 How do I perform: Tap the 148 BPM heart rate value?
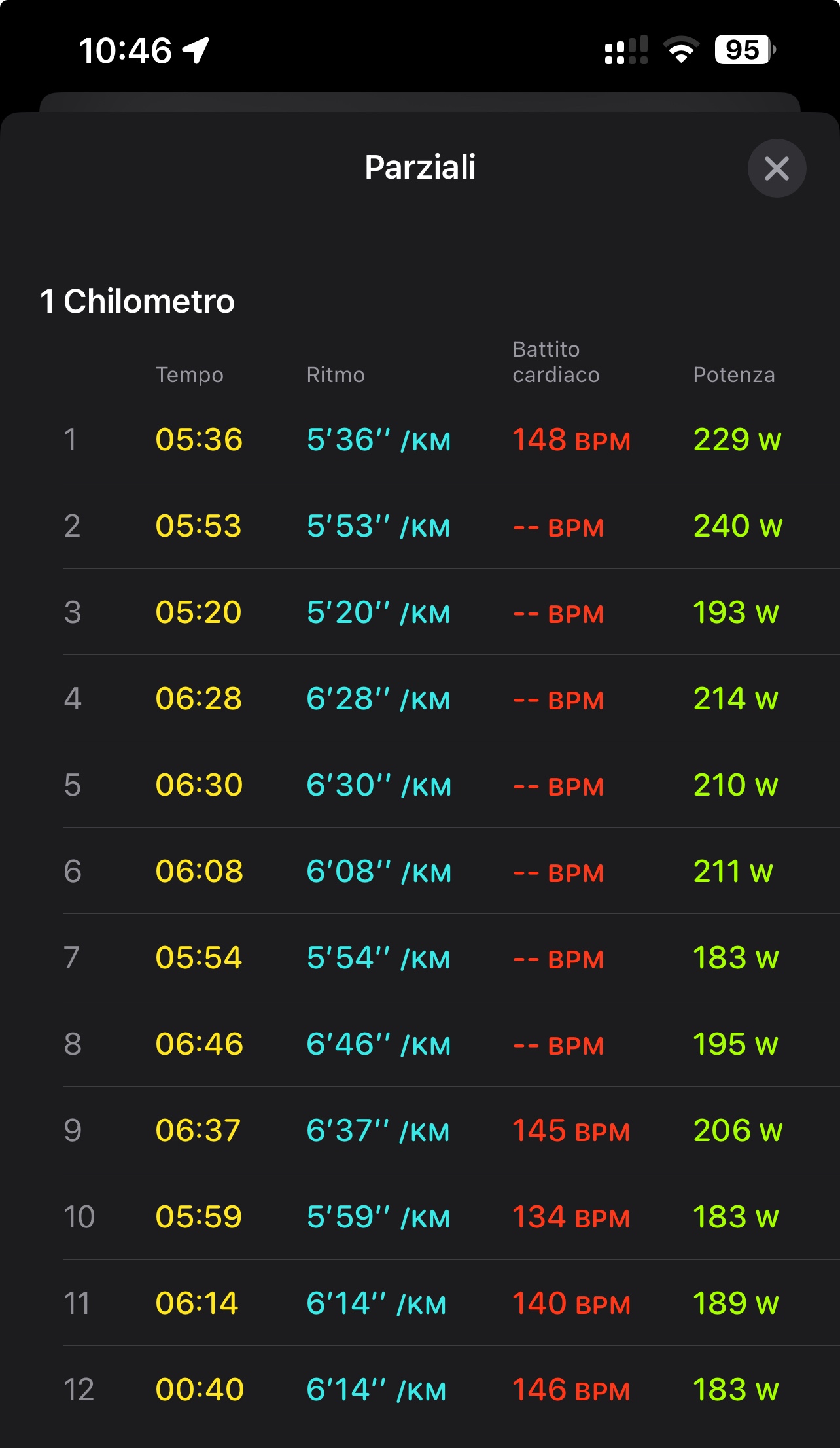[x=571, y=440]
